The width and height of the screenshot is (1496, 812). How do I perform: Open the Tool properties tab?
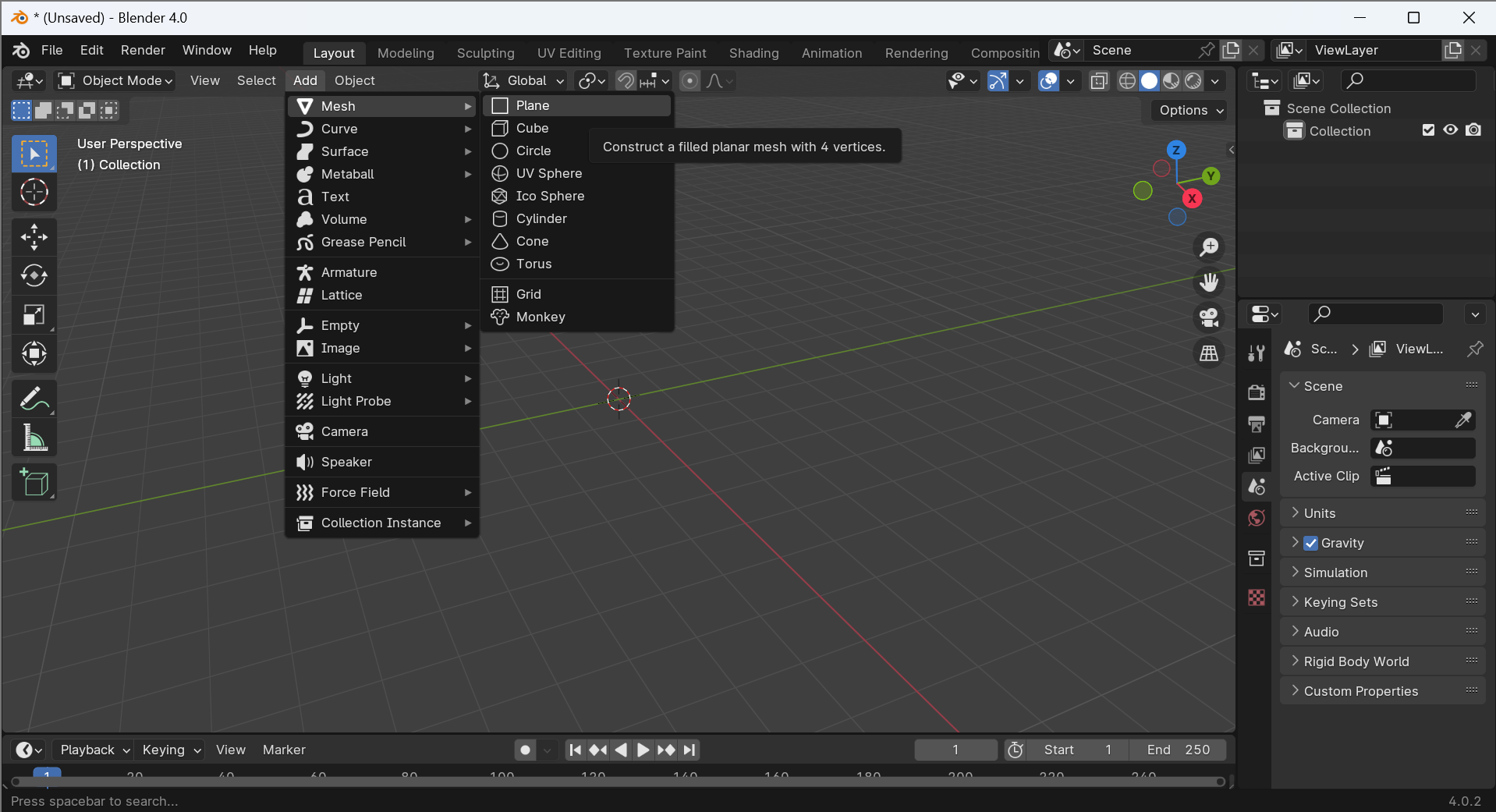click(x=1257, y=353)
